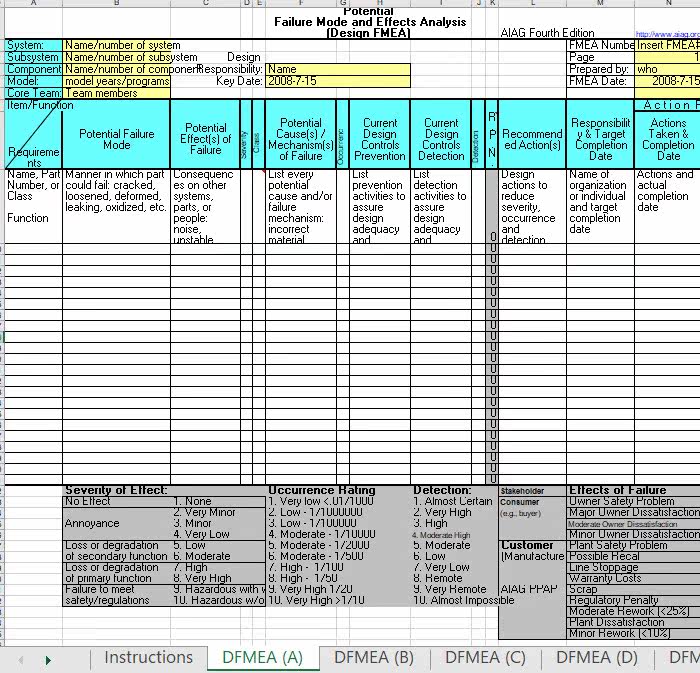Viewport: 700px width, 673px height.
Task: Click the 'Potential Failure Mode' column header
Action: pyautogui.click(x=116, y=139)
